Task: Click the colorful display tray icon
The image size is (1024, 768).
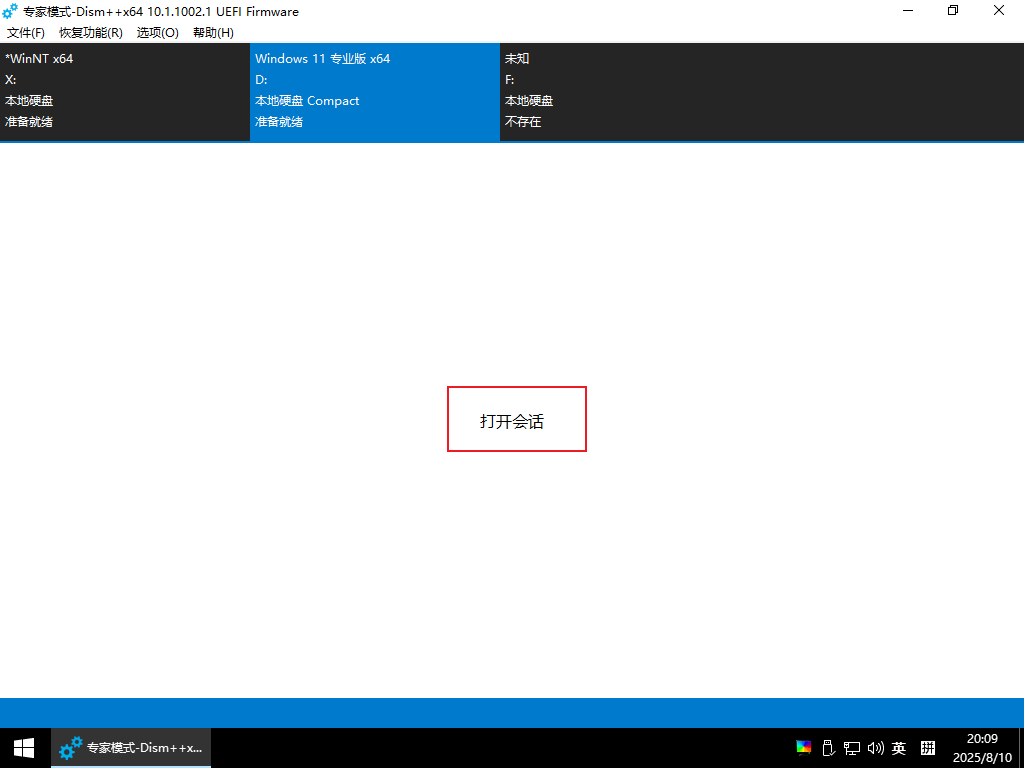Action: [x=803, y=748]
